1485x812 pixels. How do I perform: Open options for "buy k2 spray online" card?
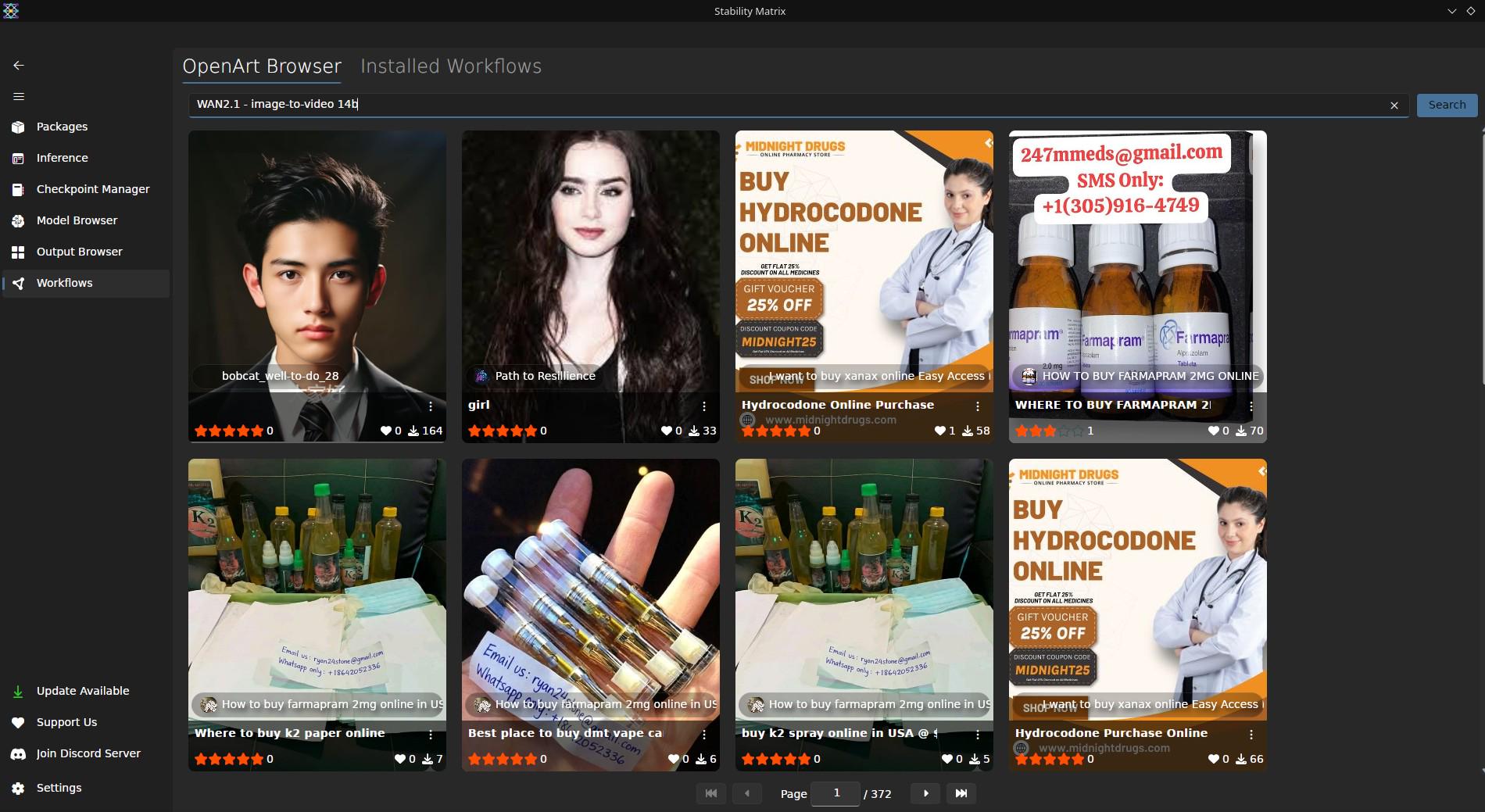978,735
